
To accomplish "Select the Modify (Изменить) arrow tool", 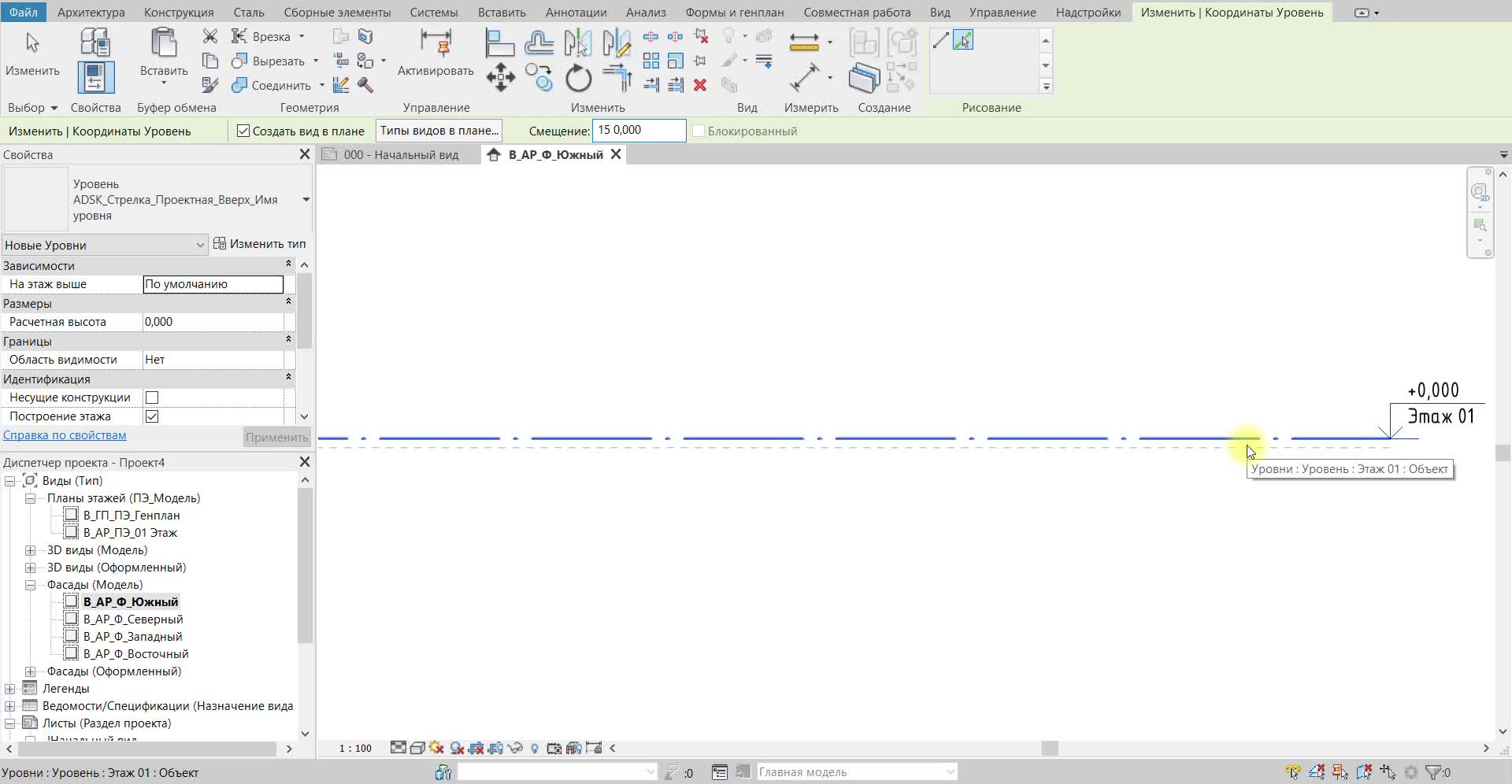I will pyautogui.click(x=32, y=43).
